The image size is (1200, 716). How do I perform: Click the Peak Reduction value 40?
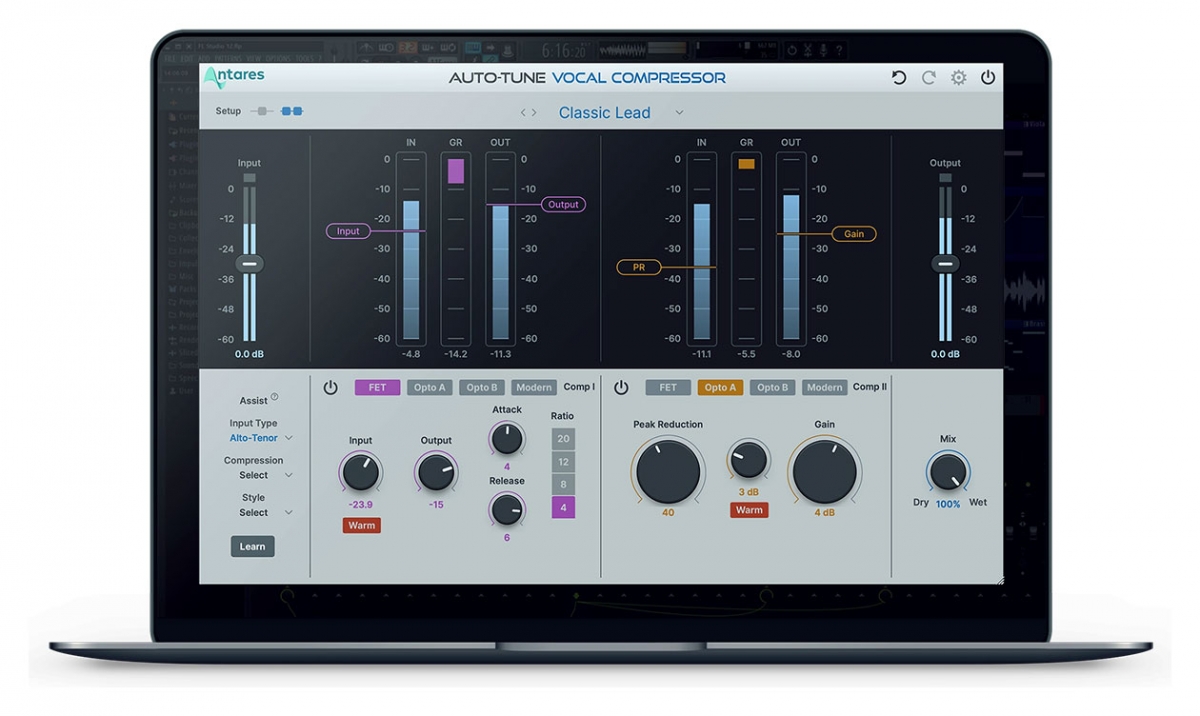[x=667, y=513]
